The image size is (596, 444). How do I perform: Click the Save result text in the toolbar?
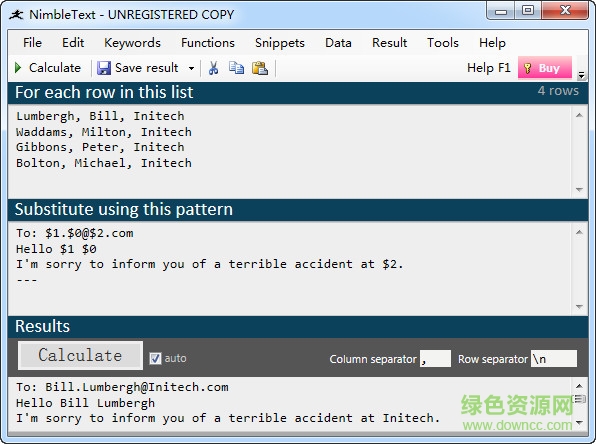[147, 68]
